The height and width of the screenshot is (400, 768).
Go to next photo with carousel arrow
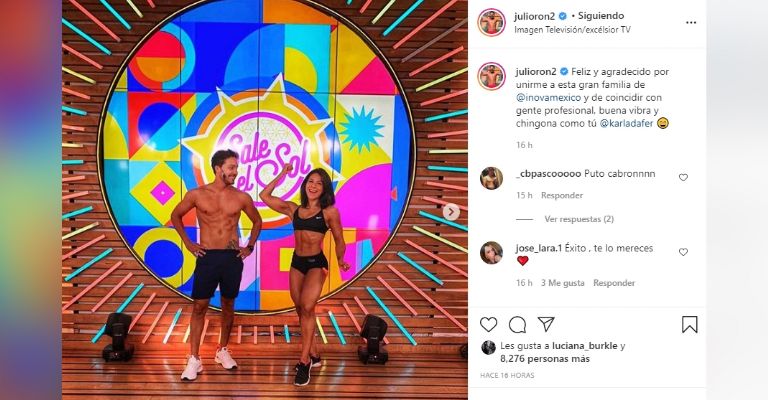[x=451, y=212]
